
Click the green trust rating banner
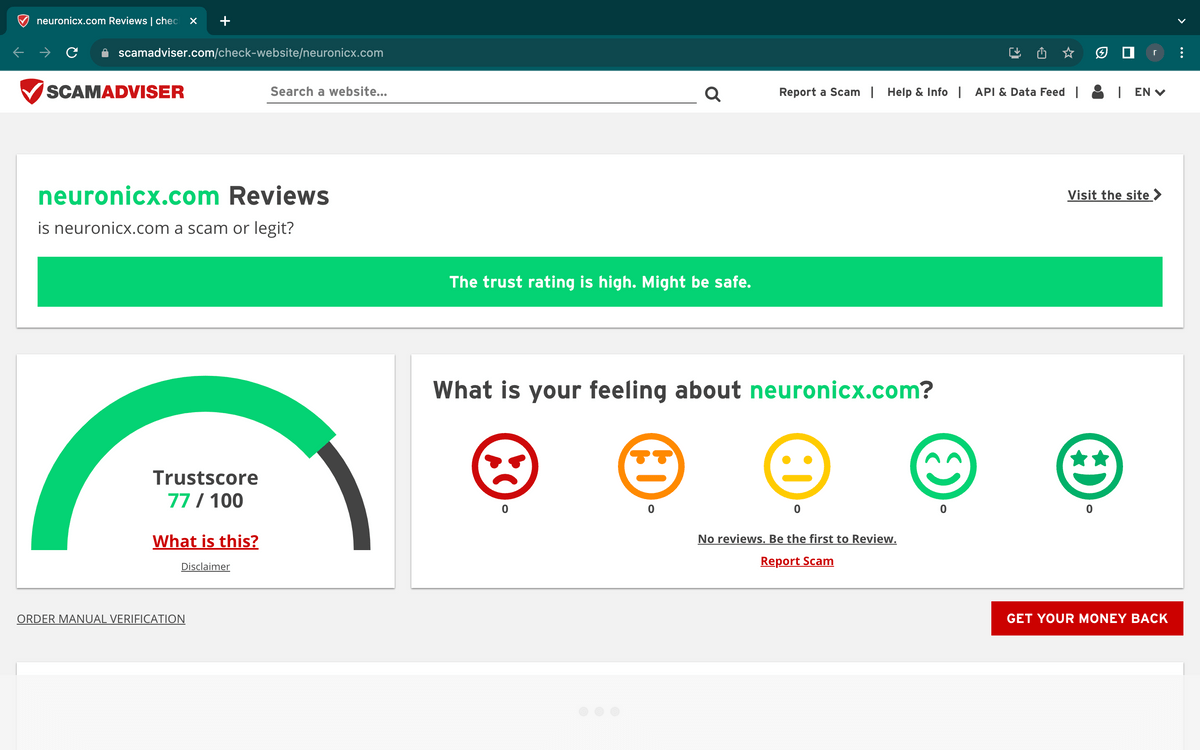click(x=600, y=282)
